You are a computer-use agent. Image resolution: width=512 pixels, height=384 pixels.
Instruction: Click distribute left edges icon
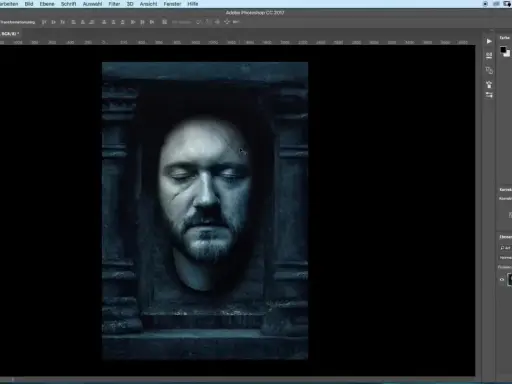coord(133,22)
